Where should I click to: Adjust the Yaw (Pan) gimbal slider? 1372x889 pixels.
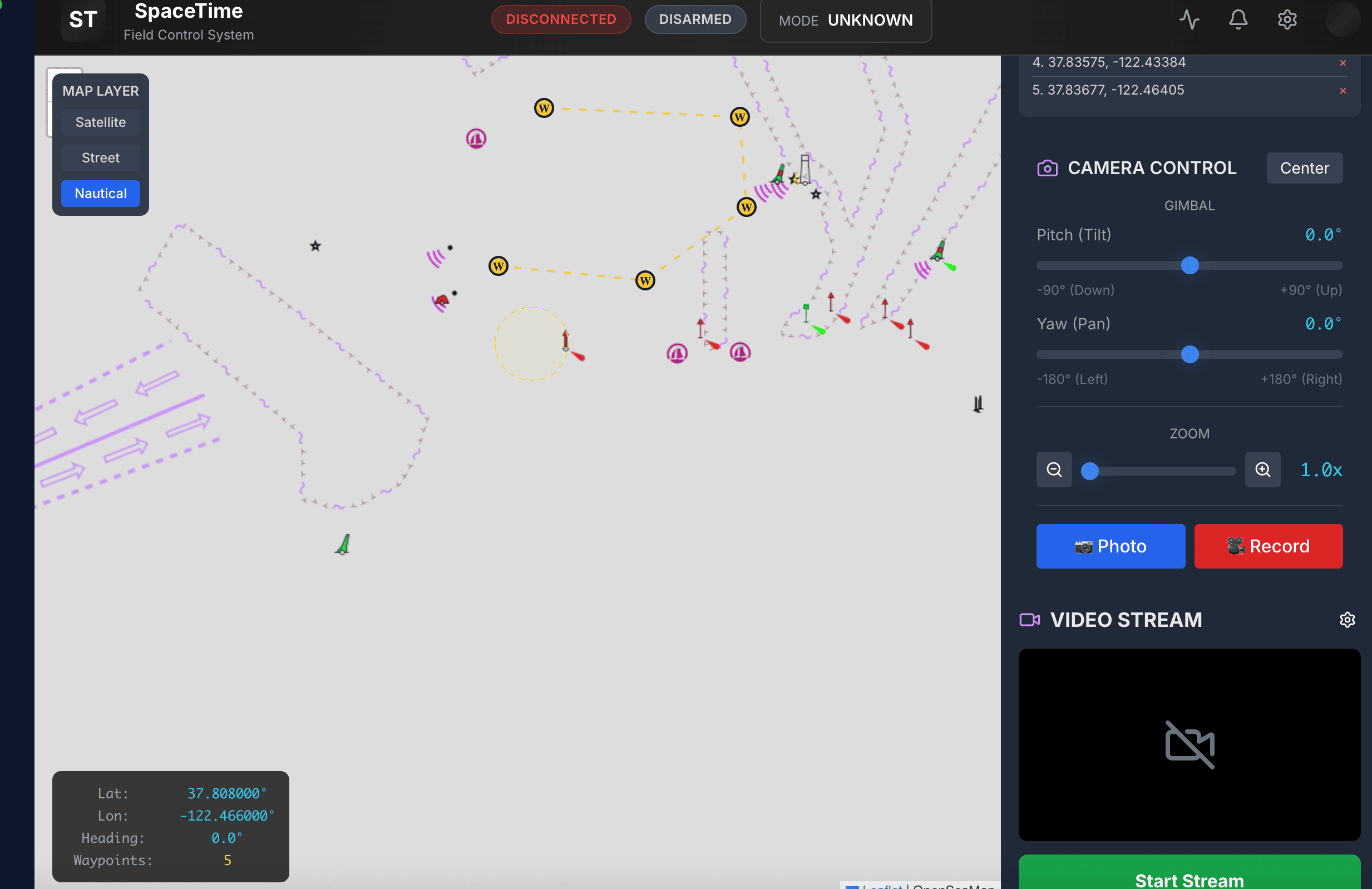[x=1190, y=354]
